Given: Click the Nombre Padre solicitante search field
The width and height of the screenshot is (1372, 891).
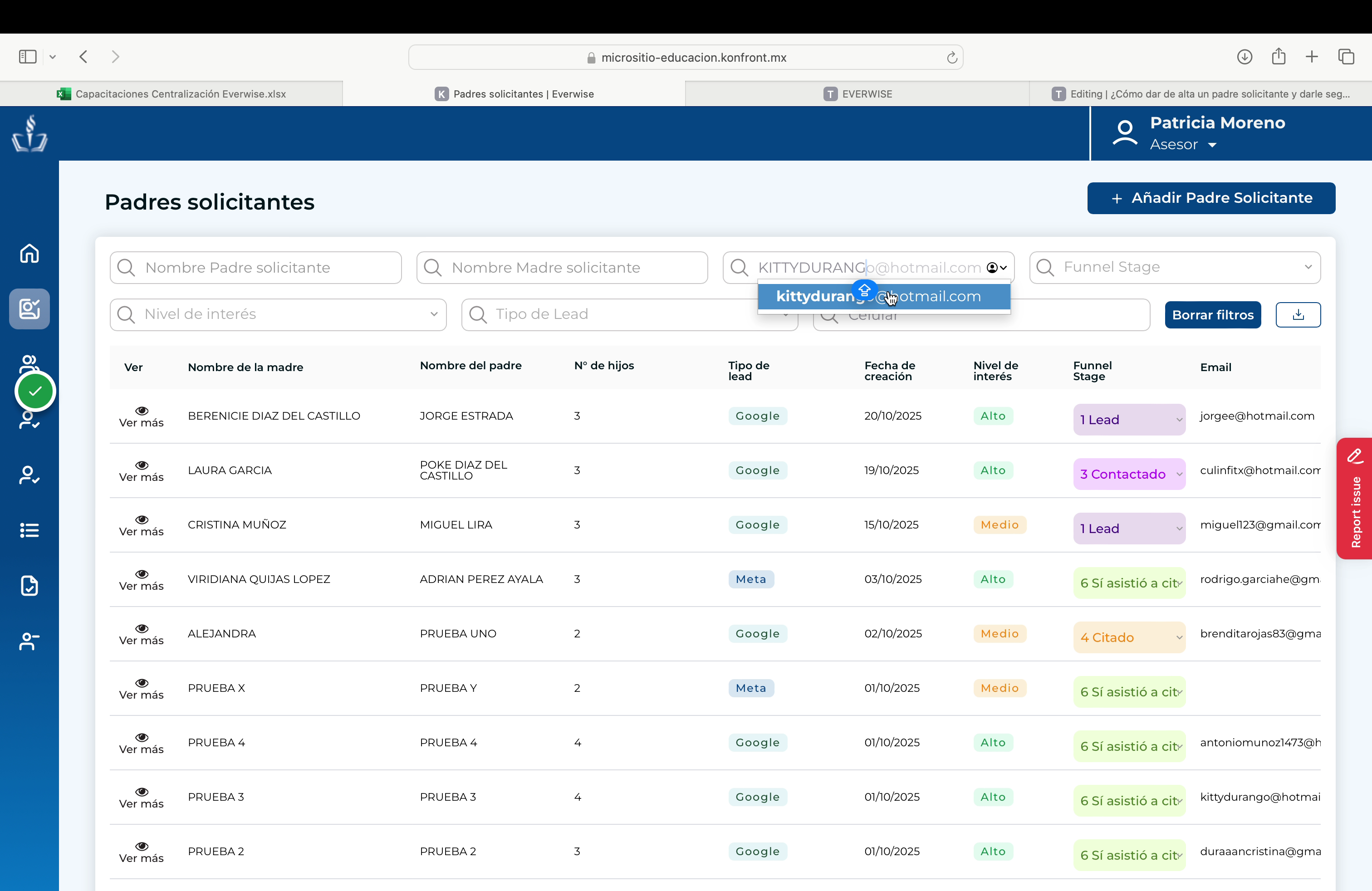Looking at the screenshot, I should [256, 267].
